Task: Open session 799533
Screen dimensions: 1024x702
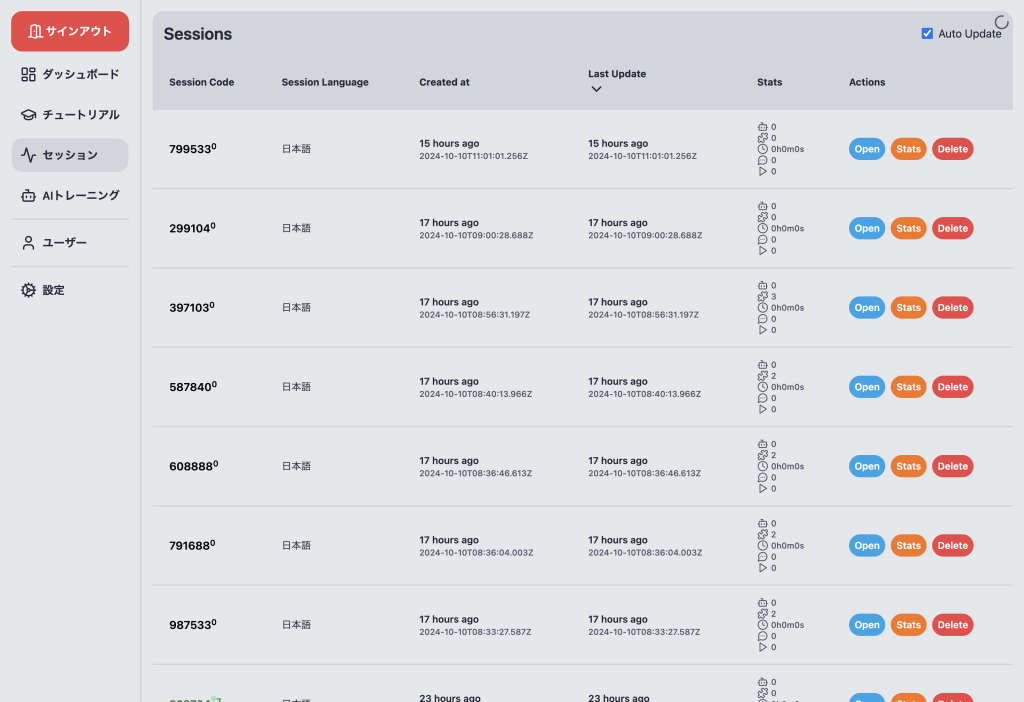Action: 867,149
